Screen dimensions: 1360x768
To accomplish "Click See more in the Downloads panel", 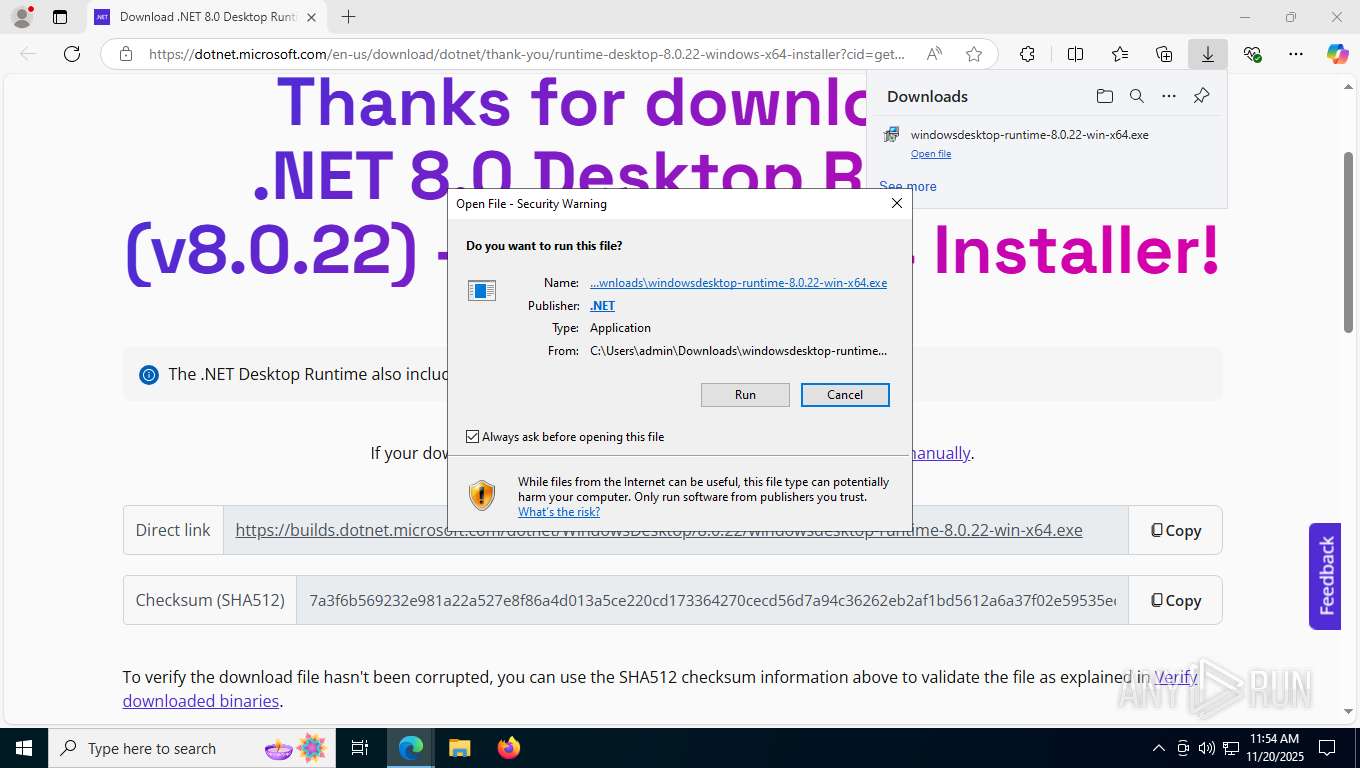I will (x=908, y=186).
